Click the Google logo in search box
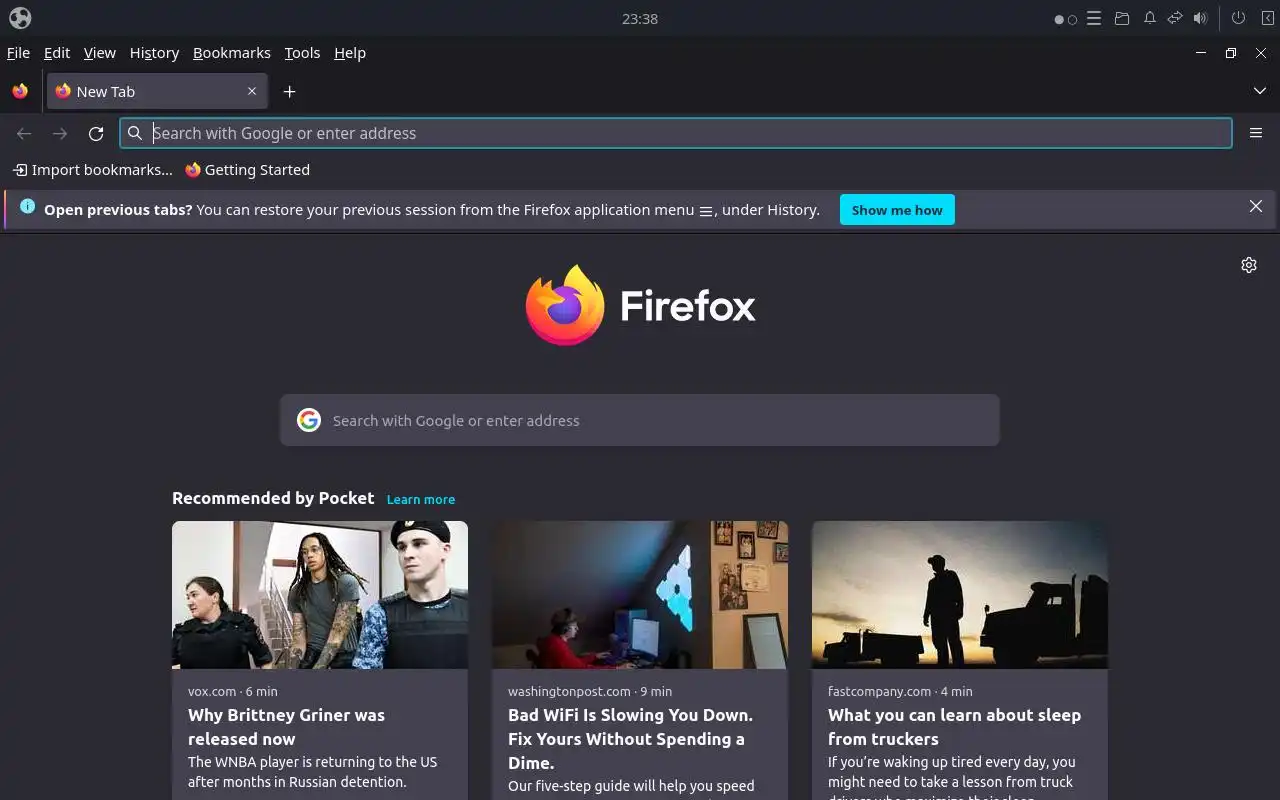This screenshot has width=1280, height=800. tap(309, 420)
